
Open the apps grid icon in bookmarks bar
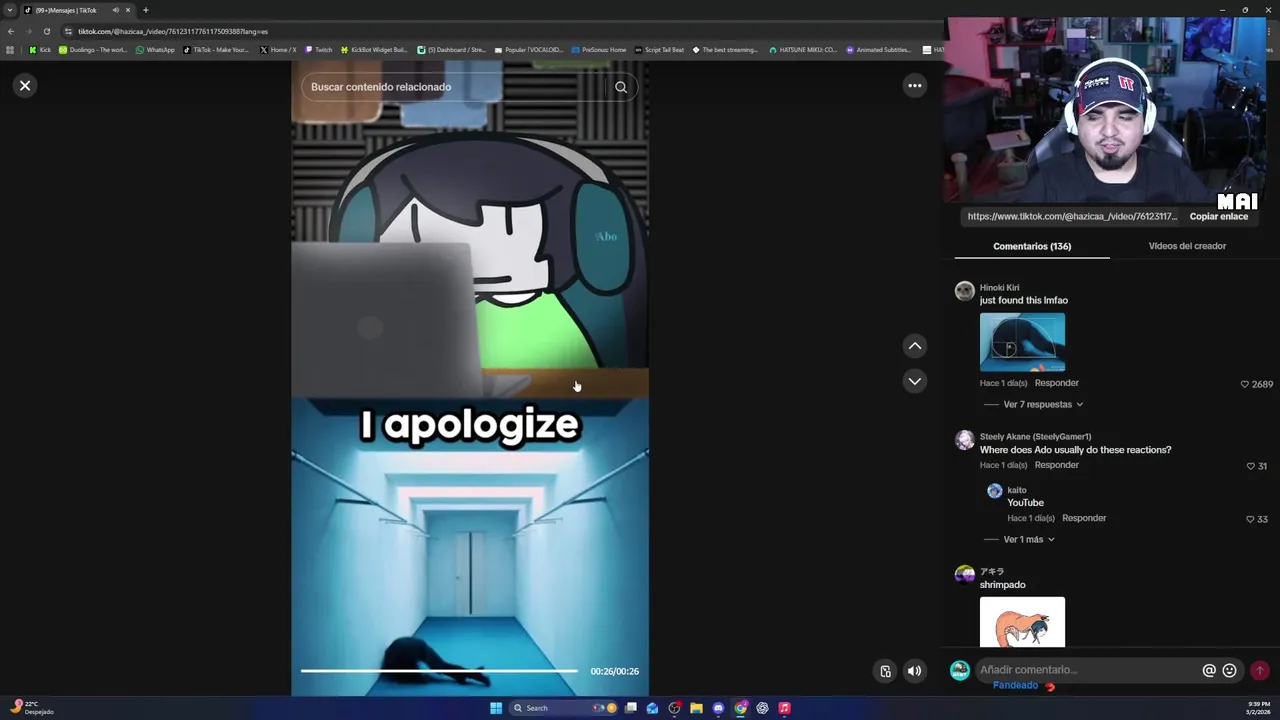pos(10,50)
